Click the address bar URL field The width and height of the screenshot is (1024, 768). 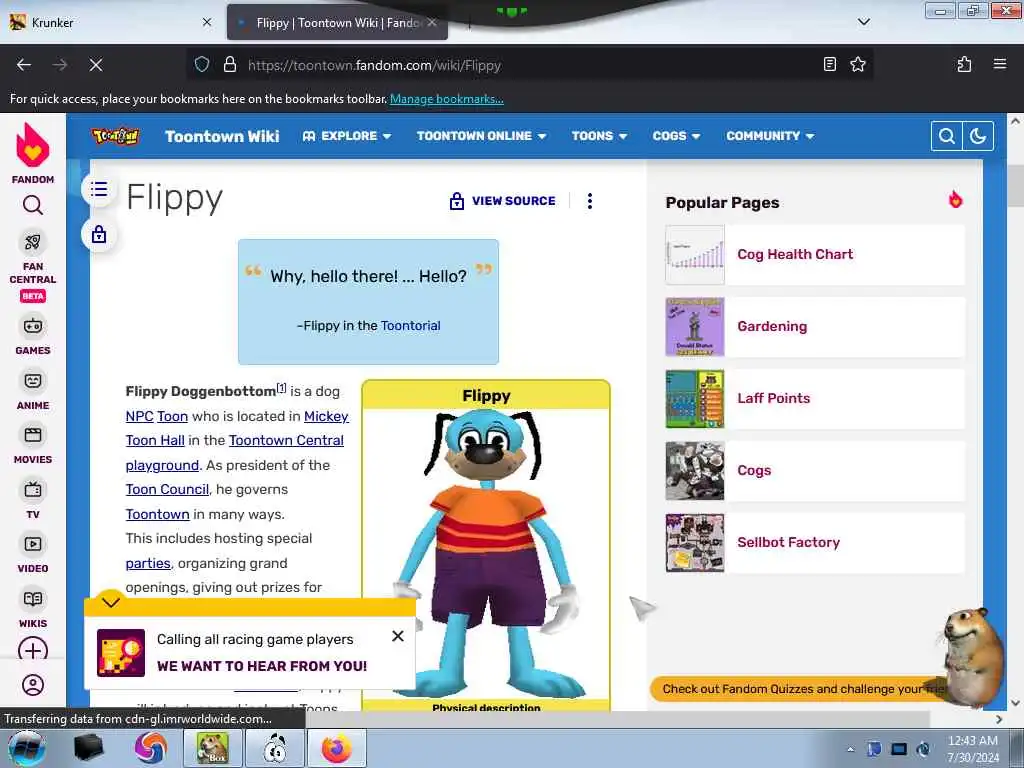tap(529, 65)
